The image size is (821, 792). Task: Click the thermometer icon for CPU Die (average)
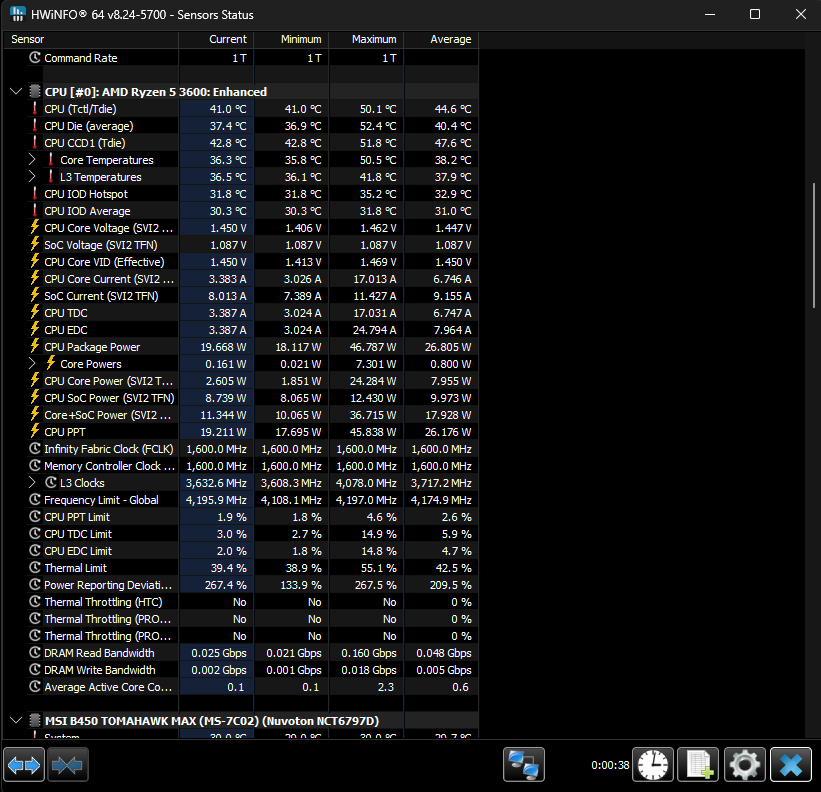[35, 126]
